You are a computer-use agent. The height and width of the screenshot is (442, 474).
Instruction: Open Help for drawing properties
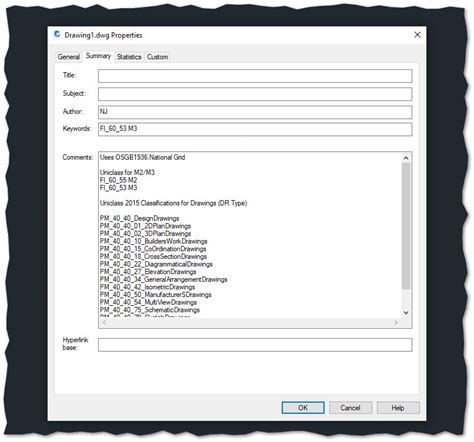pyautogui.click(x=398, y=408)
